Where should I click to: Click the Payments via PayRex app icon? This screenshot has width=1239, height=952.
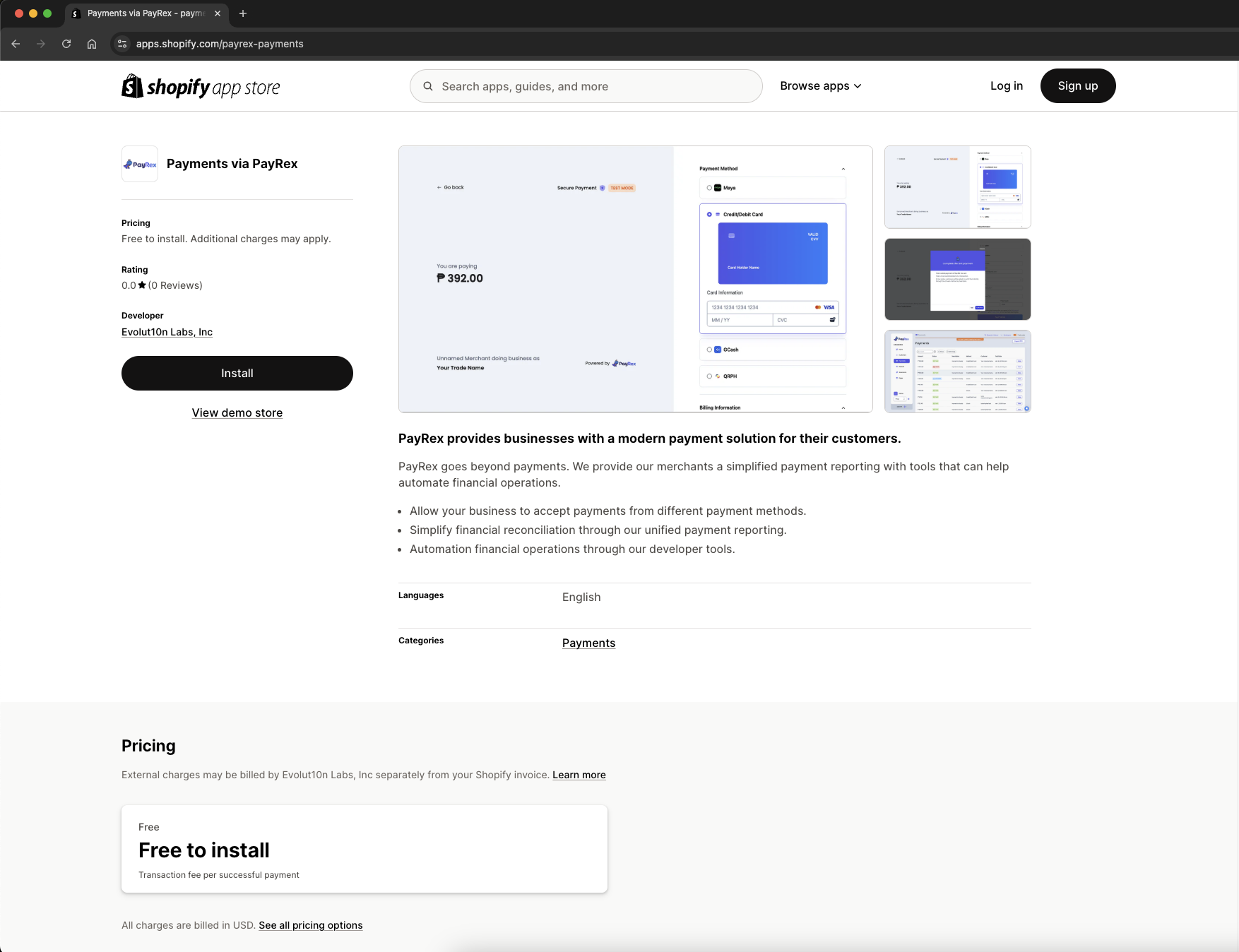(139, 164)
